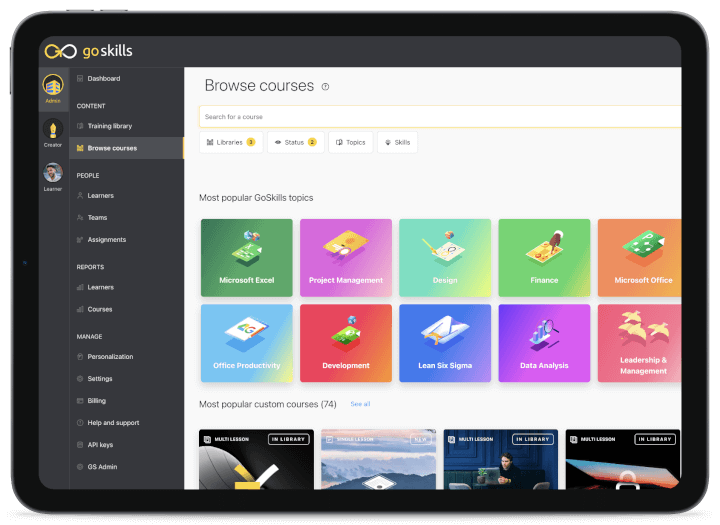This screenshot has height=525, width=720.
Task: Click the Billing card icon
Action: (80, 401)
